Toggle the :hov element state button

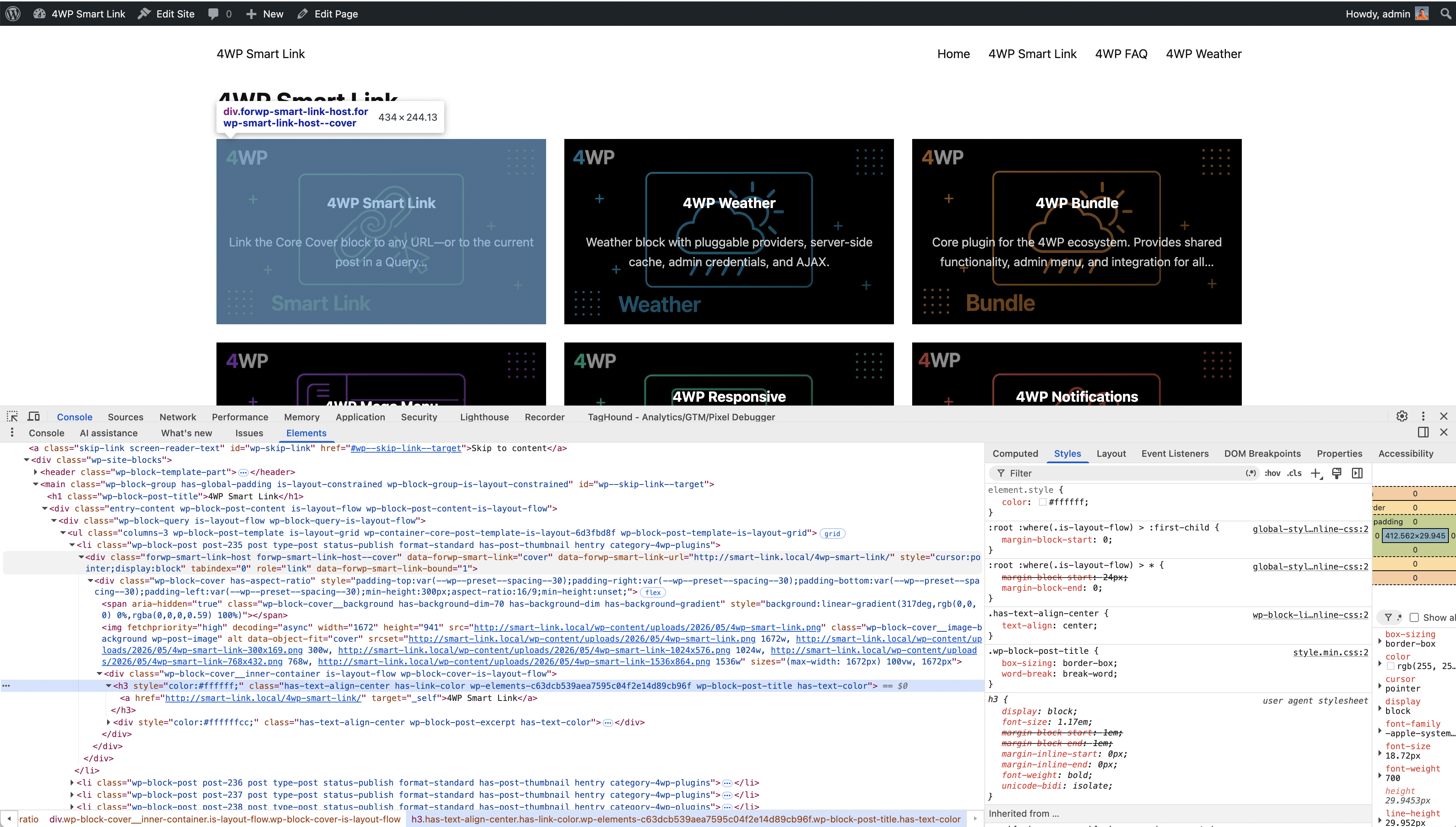[x=1273, y=473]
